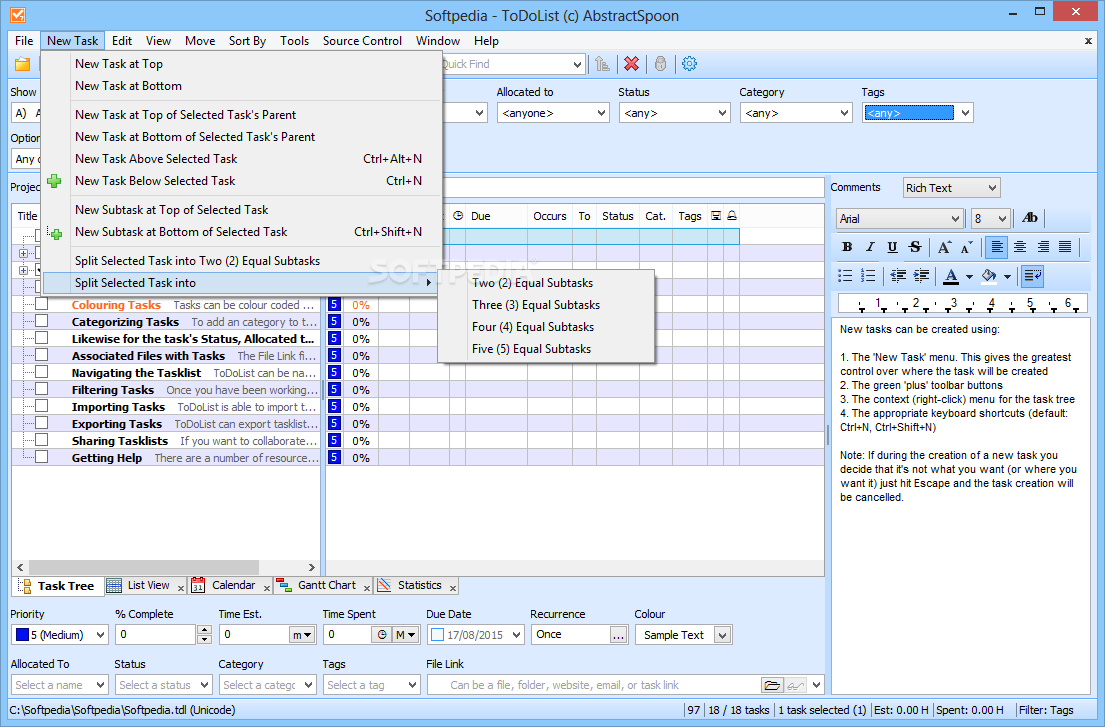Open the Select a status dropdown
This screenshot has height=727, width=1105.
(x=204, y=685)
